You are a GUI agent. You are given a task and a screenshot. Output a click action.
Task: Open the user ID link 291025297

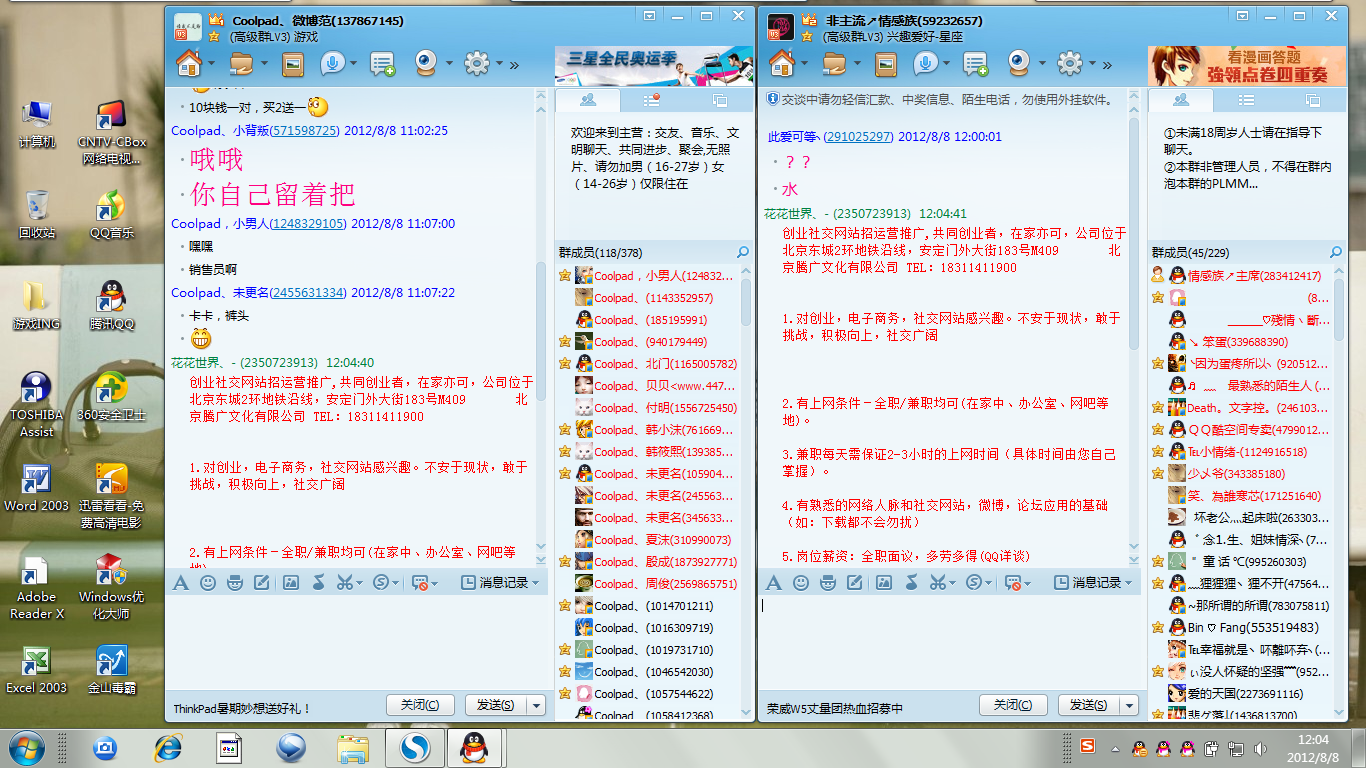(x=859, y=137)
